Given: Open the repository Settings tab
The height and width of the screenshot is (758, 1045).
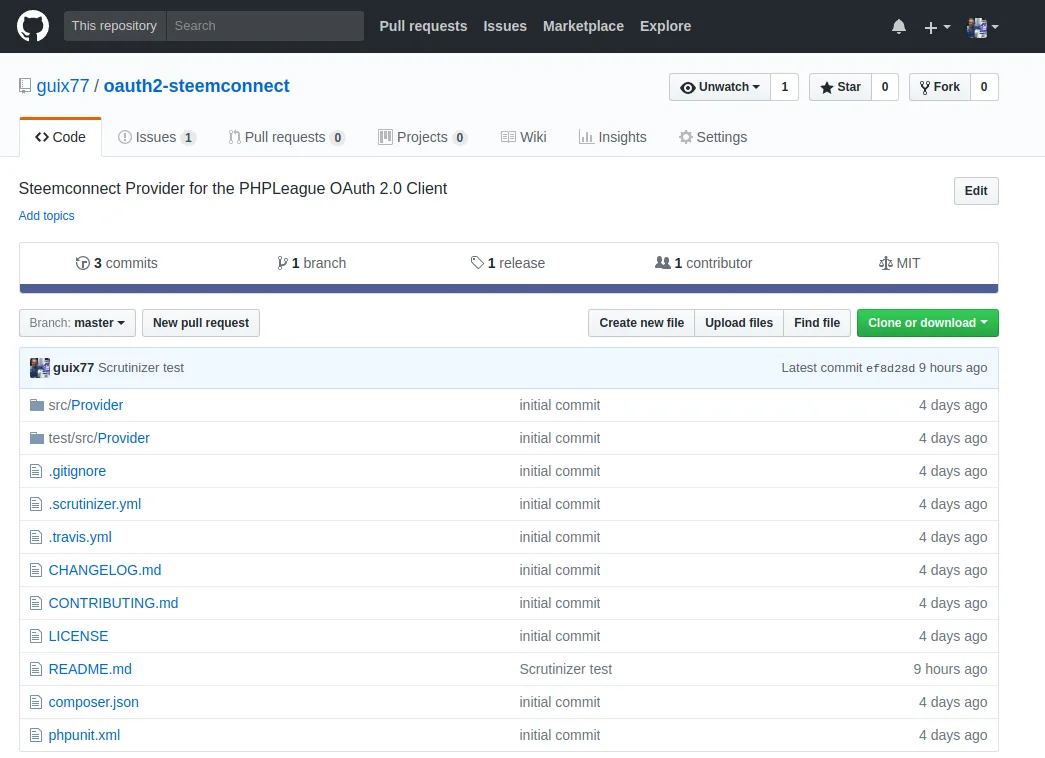Looking at the screenshot, I should pyautogui.click(x=713, y=137).
